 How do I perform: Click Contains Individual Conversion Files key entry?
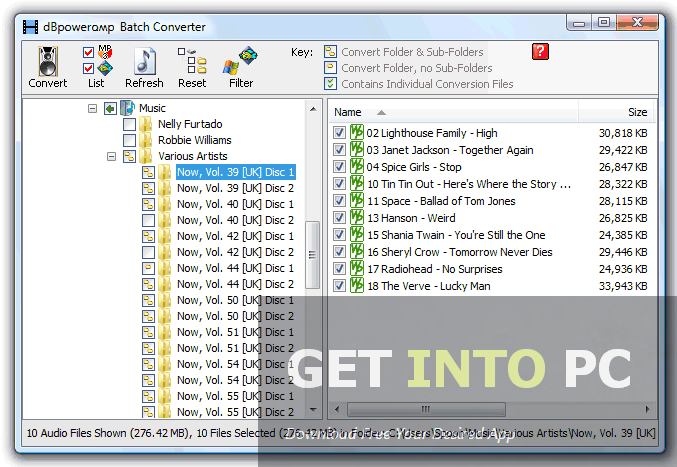click(x=419, y=84)
